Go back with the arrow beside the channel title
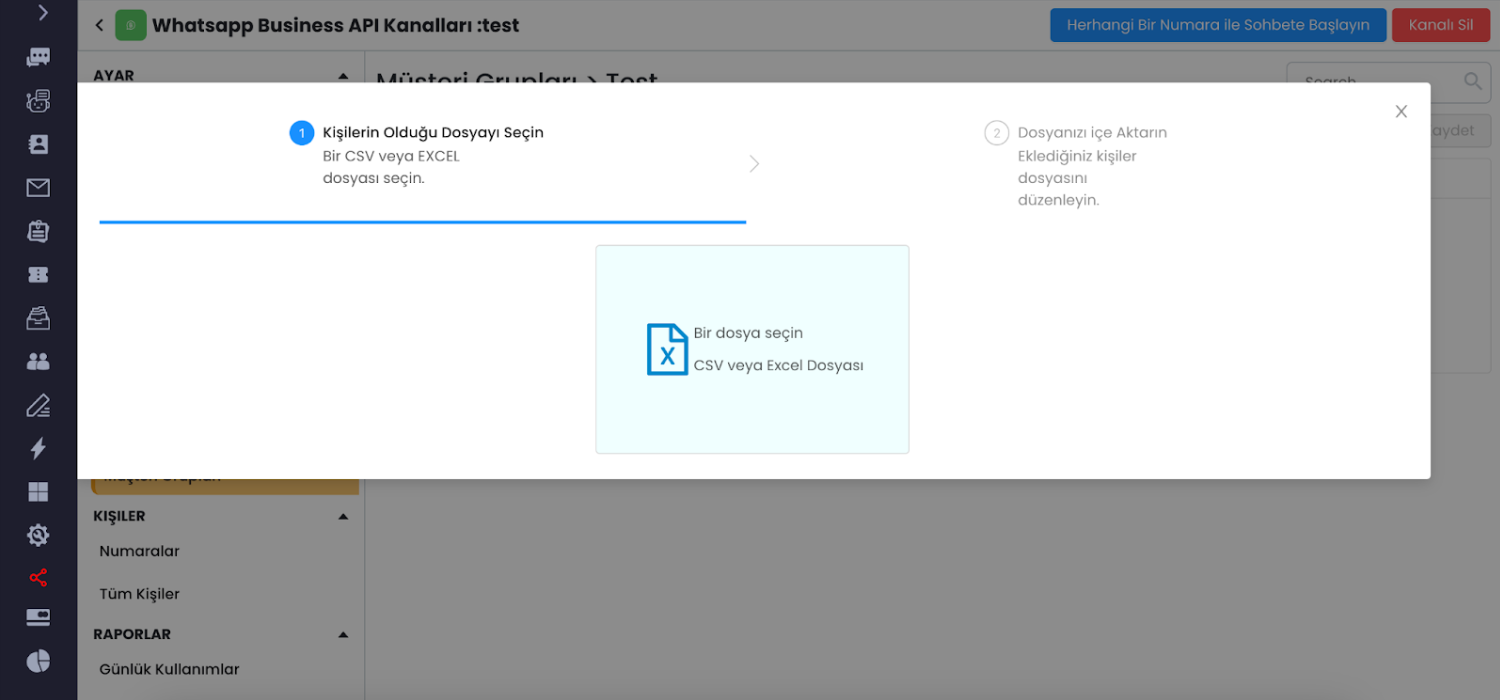 pyautogui.click(x=99, y=25)
